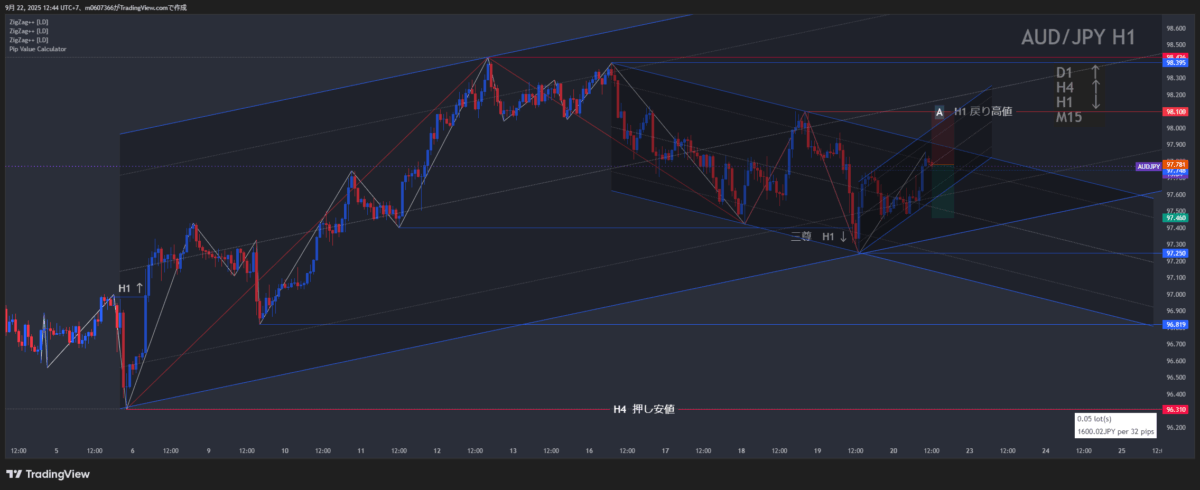Click the up arrow next to H4

[x=1095, y=88]
